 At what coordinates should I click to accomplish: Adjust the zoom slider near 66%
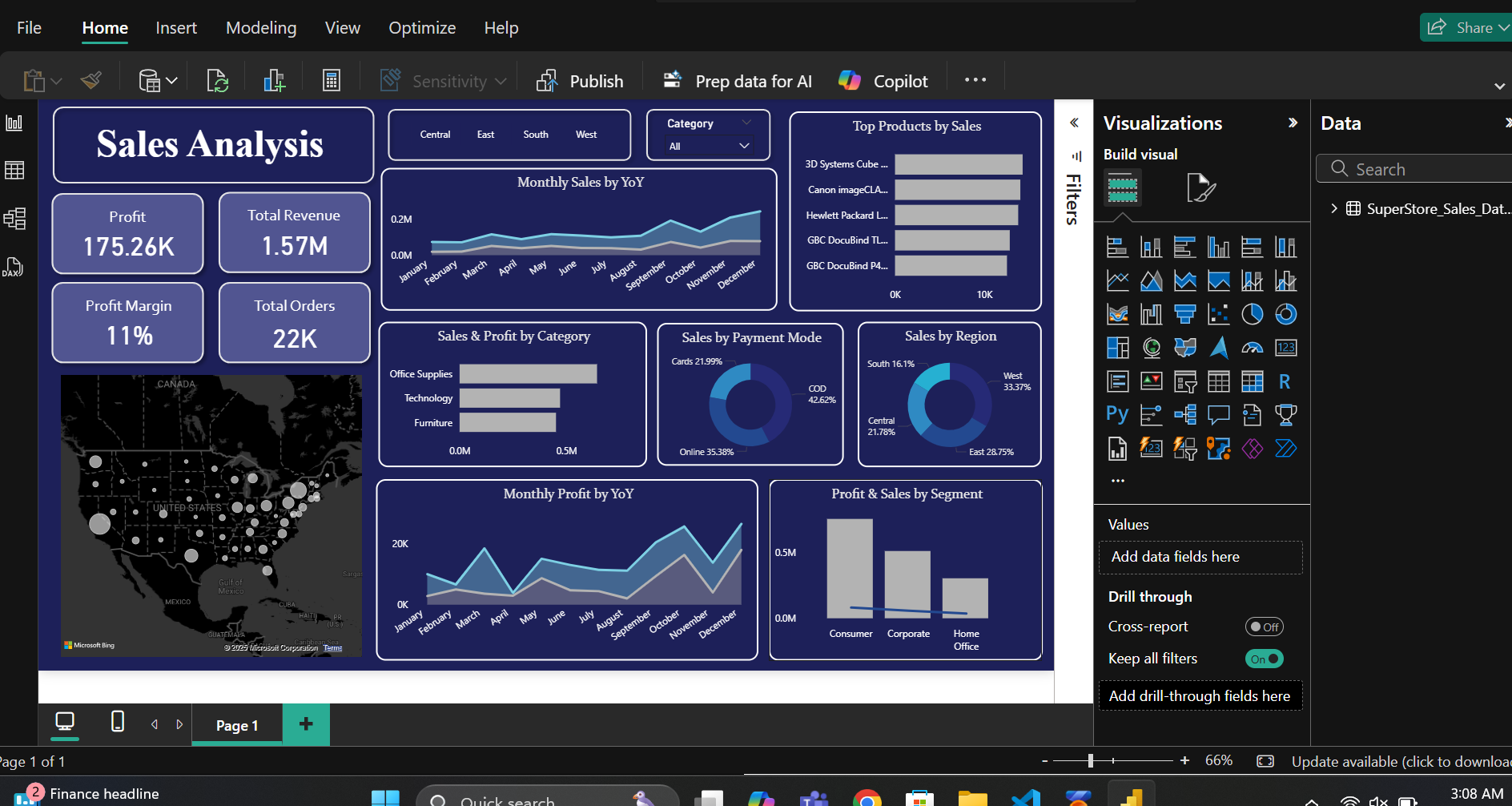1091,760
